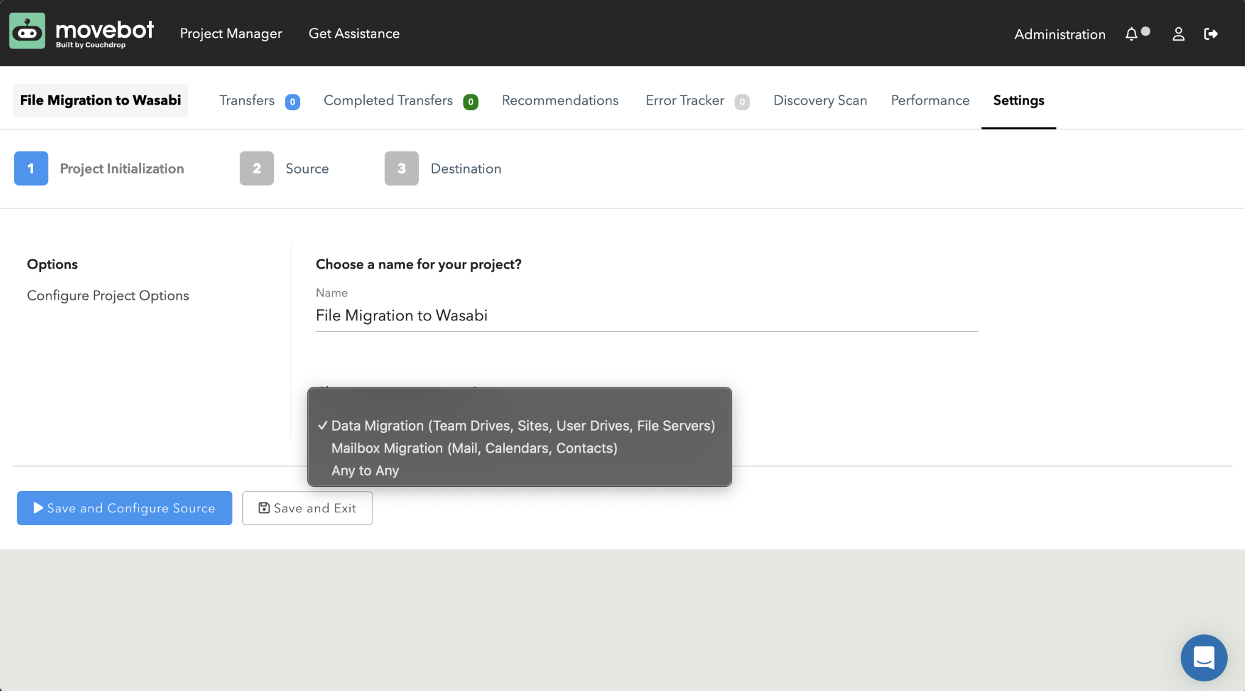Viewport: 1245px width, 691px height.
Task: Click the Error Tracker count badge
Action: coord(742,101)
